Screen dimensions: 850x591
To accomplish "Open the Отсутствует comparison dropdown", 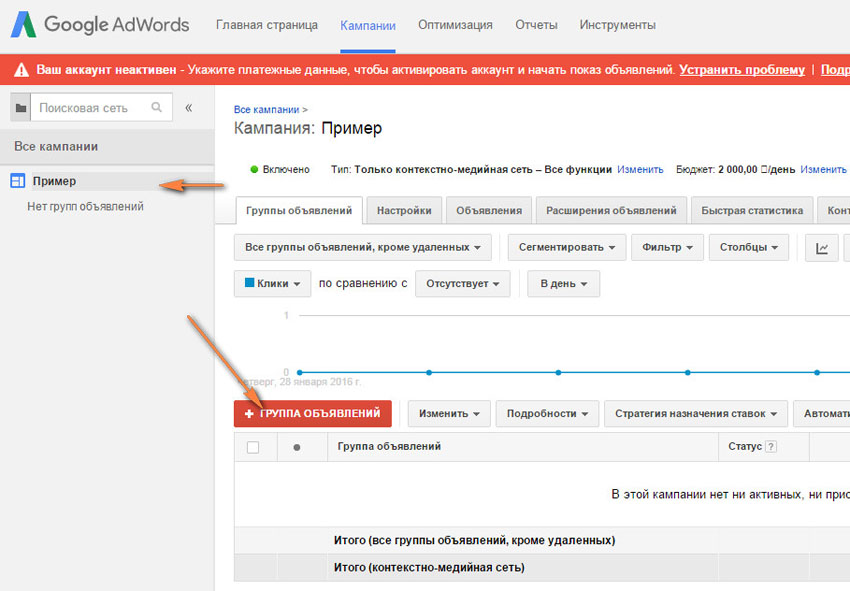I will click(462, 284).
